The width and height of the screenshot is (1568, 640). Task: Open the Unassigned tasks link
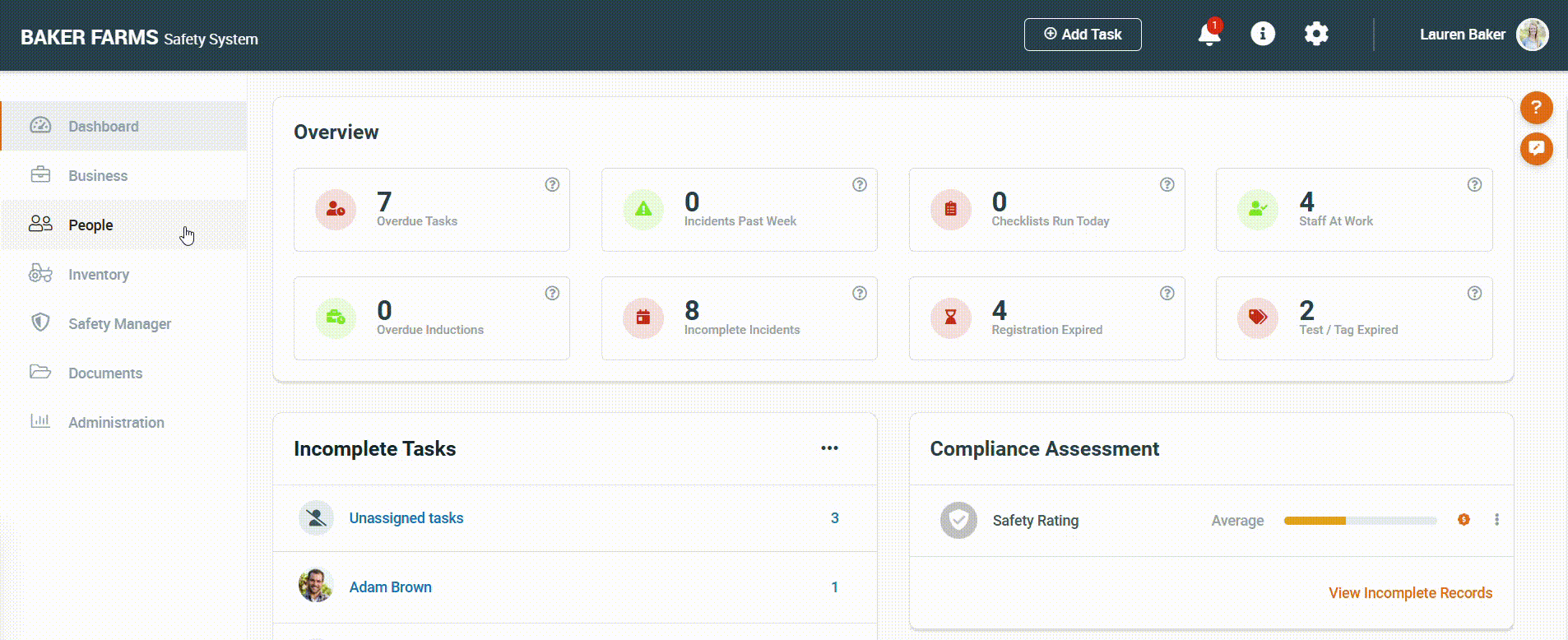tap(406, 518)
